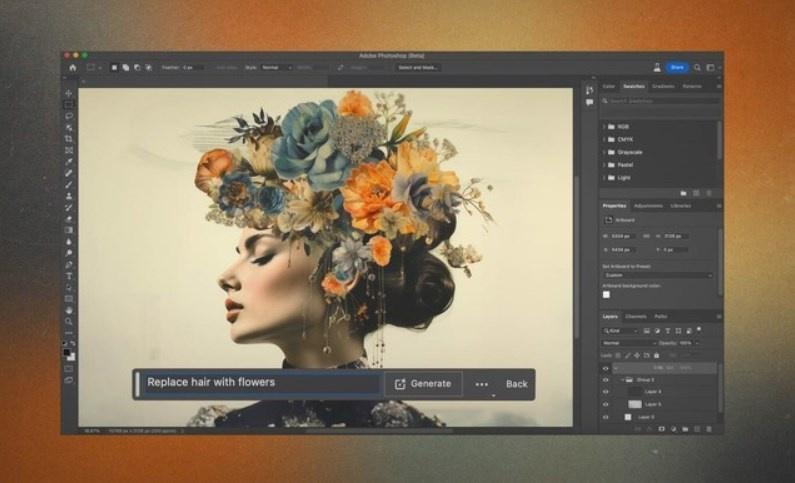Click the more options ellipsis in taskbar

point(481,384)
